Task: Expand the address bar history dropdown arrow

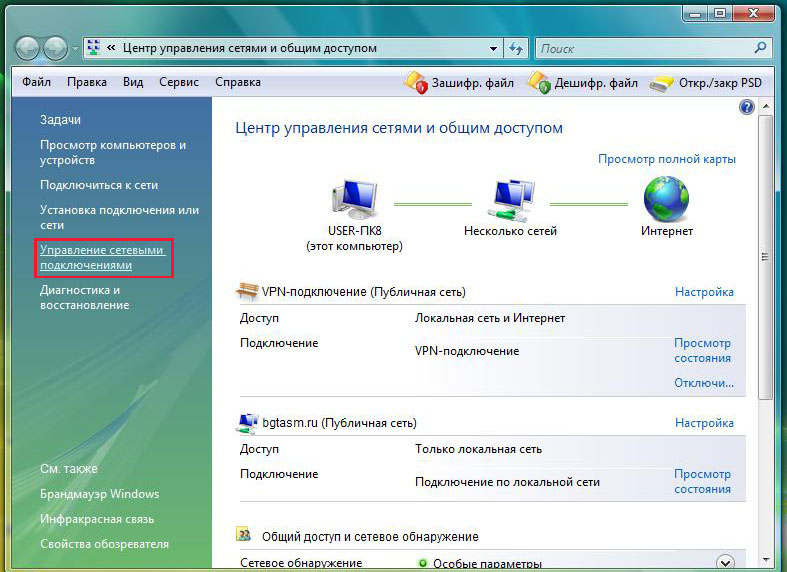Action: tap(493, 49)
